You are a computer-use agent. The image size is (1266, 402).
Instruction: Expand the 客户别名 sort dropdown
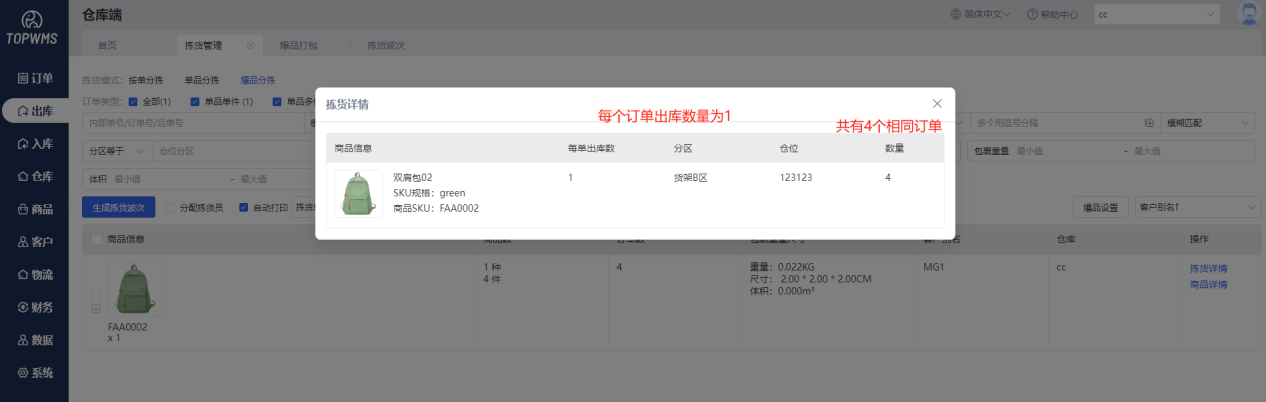[1197, 207]
